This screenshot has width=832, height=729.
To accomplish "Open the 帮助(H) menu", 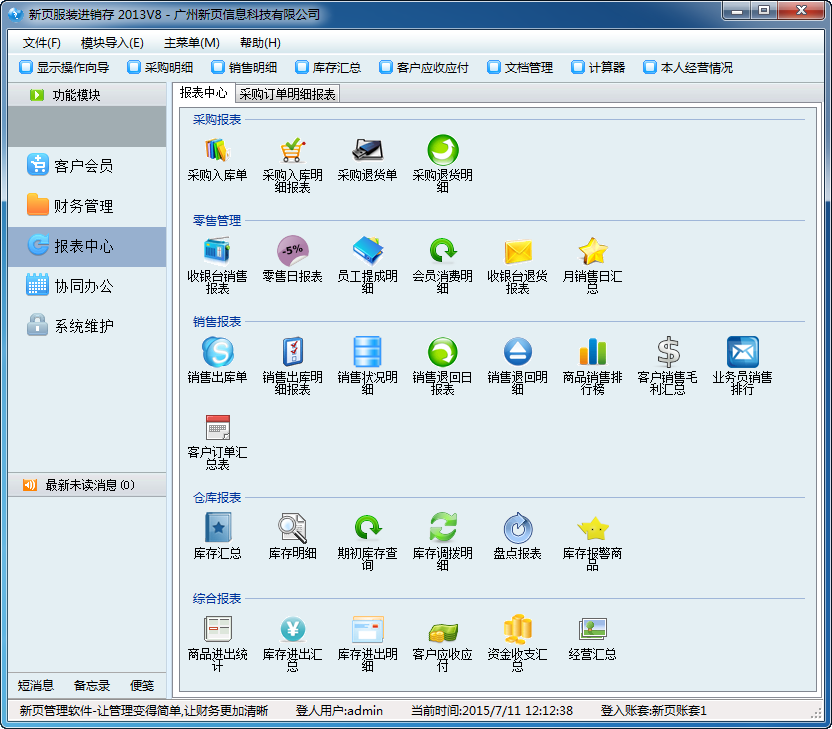I will [260, 43].
